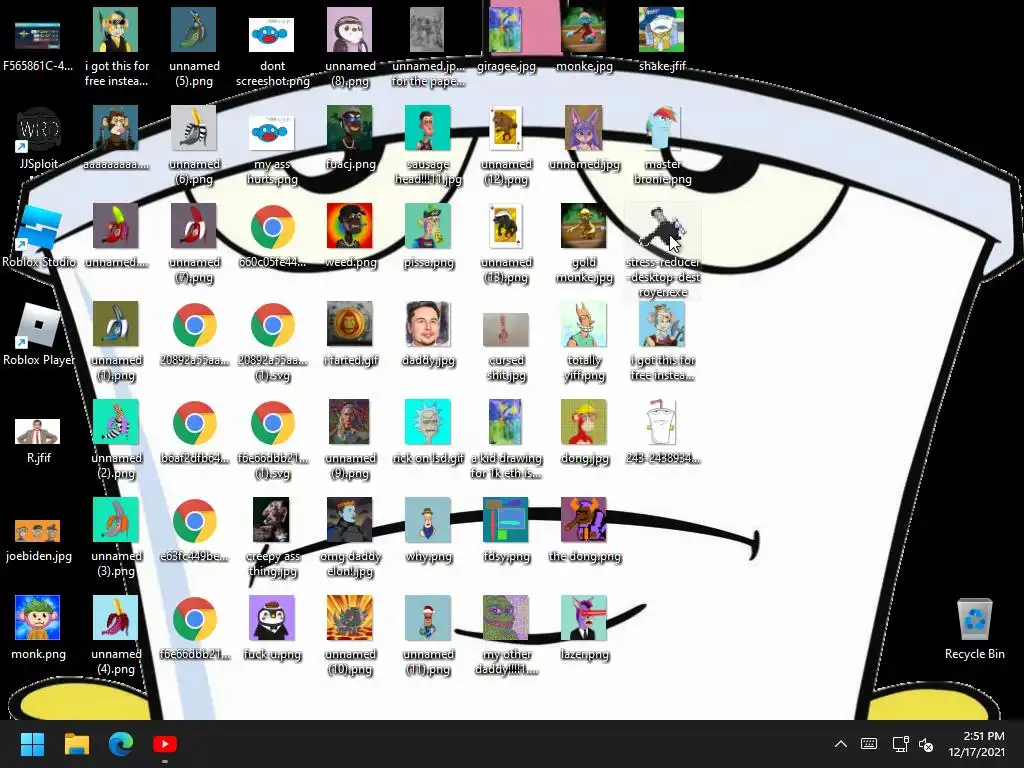This screenshot has width=1024, height=768.
Task: Select the Recycle Bin icon
Action: pyautogui.click(x=974, y=628)
